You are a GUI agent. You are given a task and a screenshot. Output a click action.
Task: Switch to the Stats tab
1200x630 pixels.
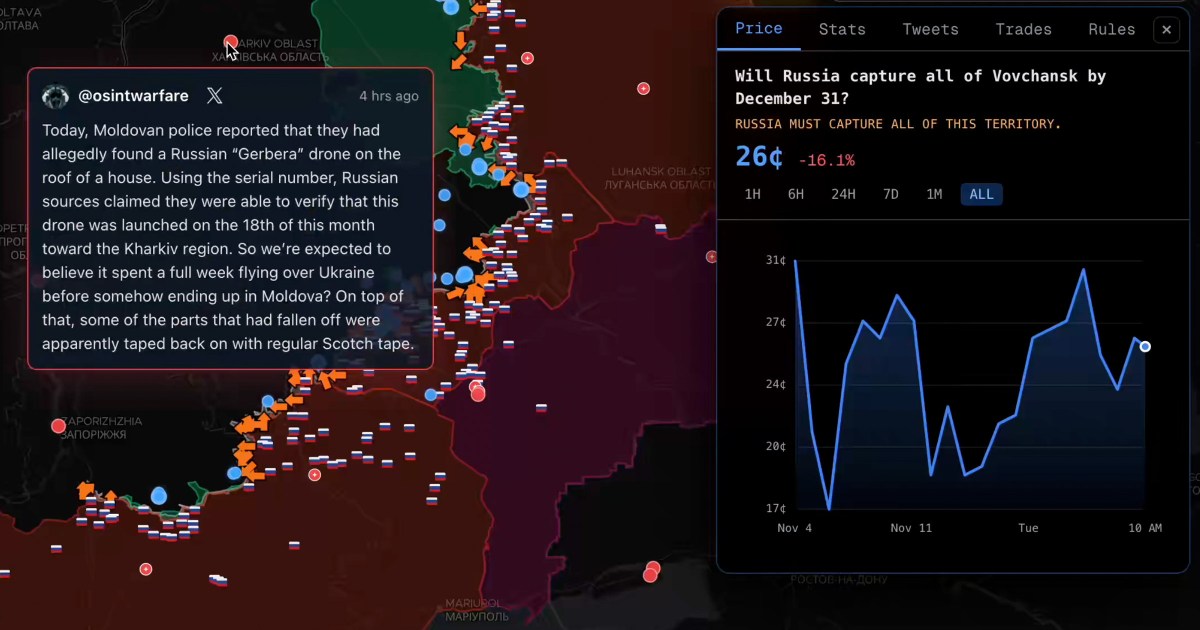pos(841,29)
